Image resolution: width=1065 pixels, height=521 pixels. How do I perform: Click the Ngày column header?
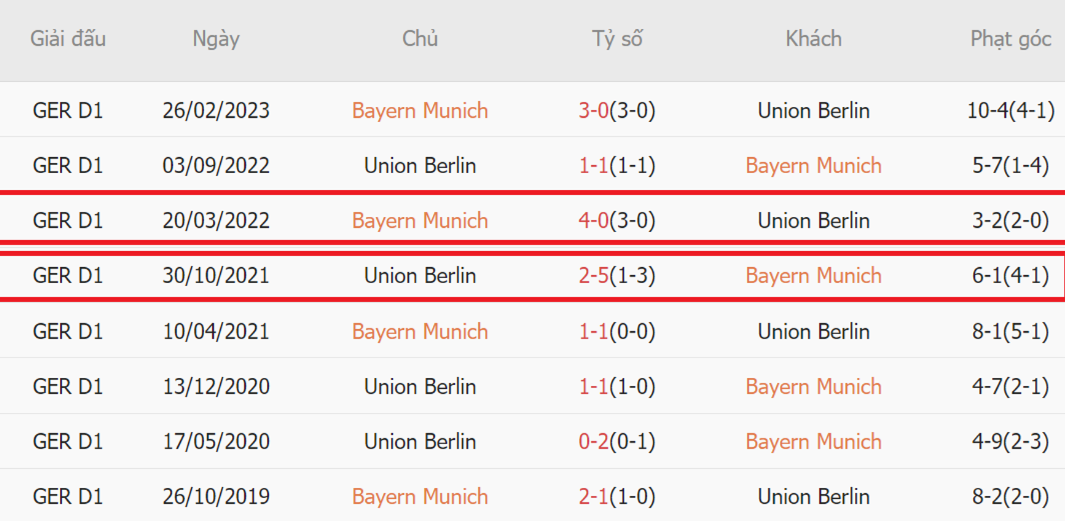pyautogui.click(x=216, y=39)
